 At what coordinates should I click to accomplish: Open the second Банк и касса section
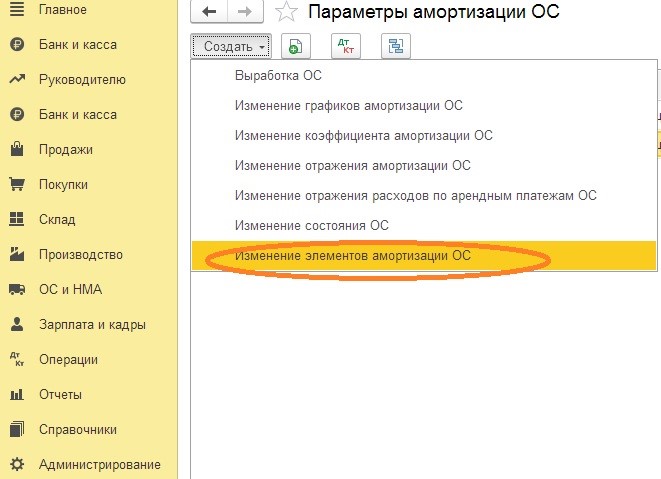point(78,114)
